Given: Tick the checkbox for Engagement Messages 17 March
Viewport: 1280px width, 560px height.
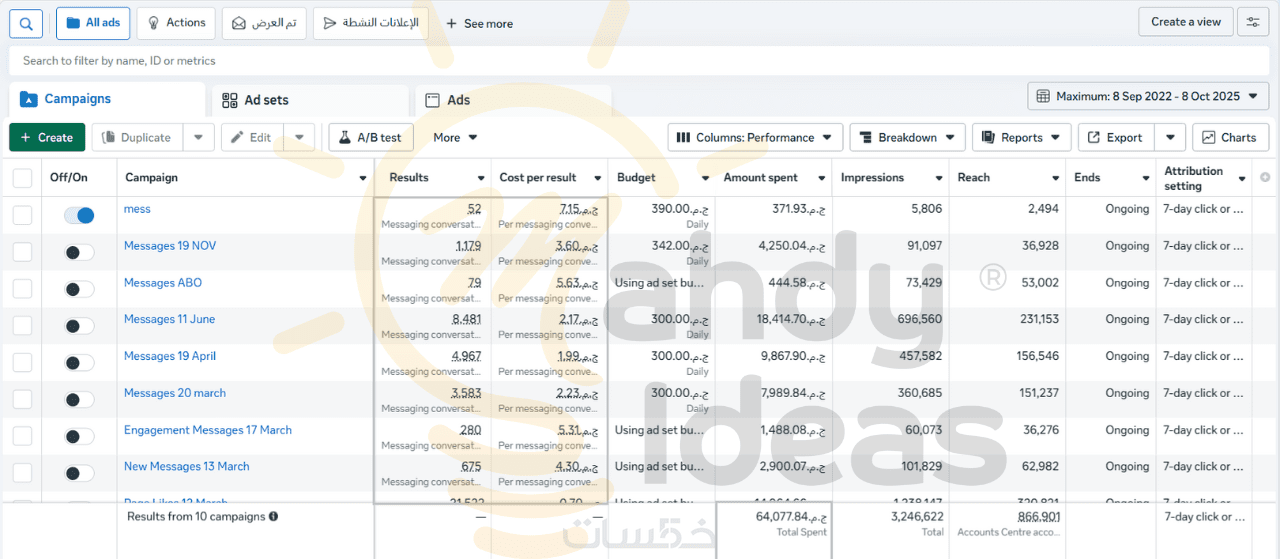Looking at the screenshot, I should click(x=22, y=437).
